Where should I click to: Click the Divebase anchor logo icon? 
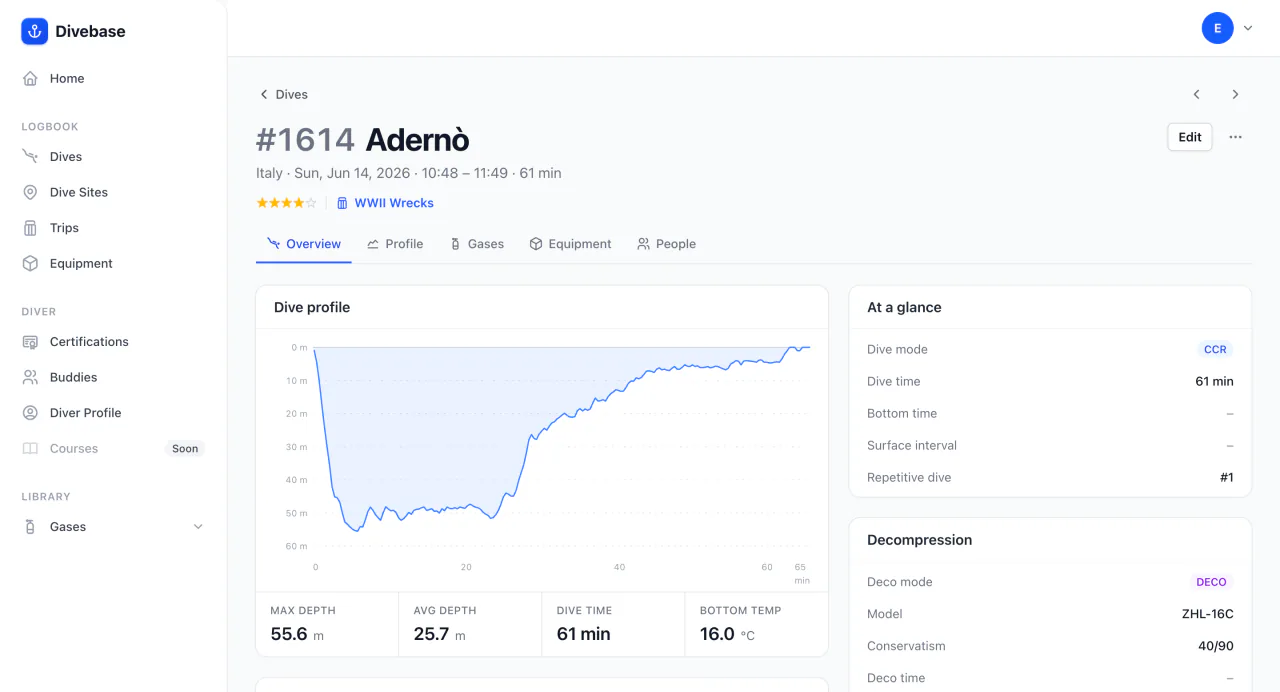coord(35,31)
